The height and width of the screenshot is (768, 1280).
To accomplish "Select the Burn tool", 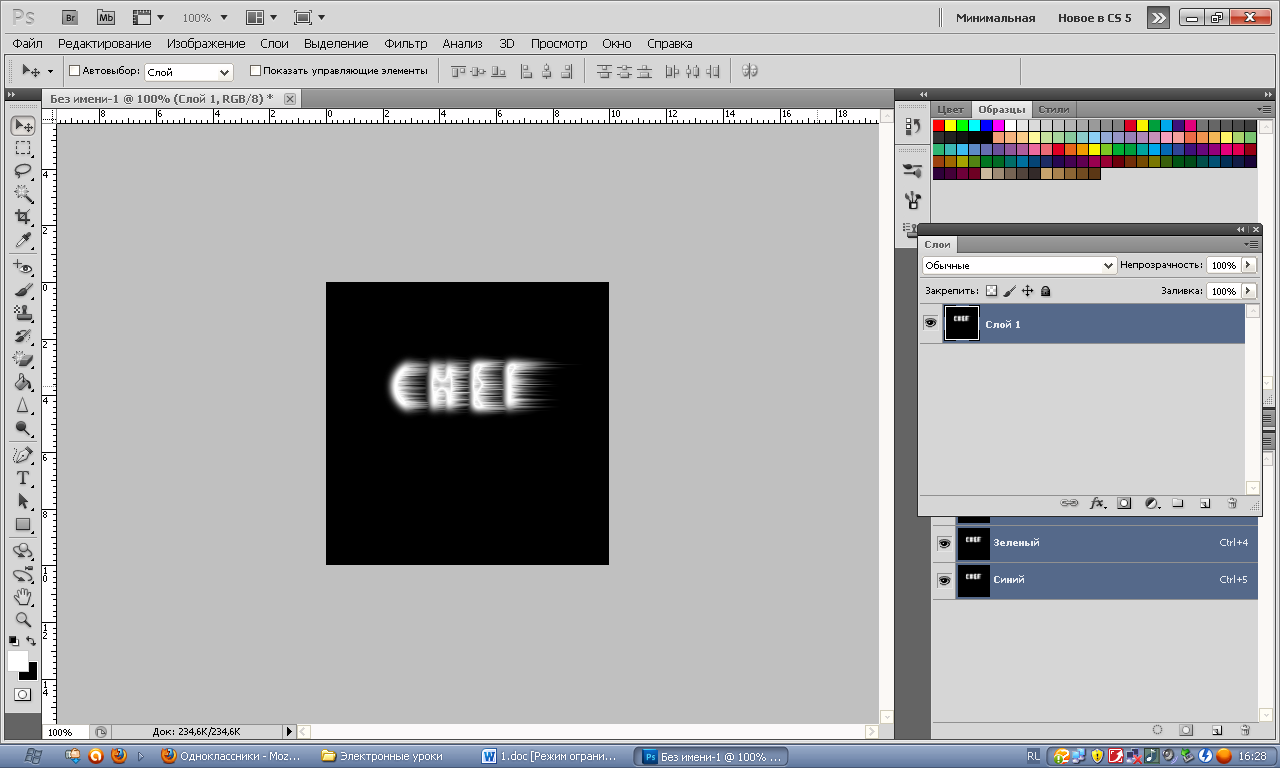I will 23,429.
